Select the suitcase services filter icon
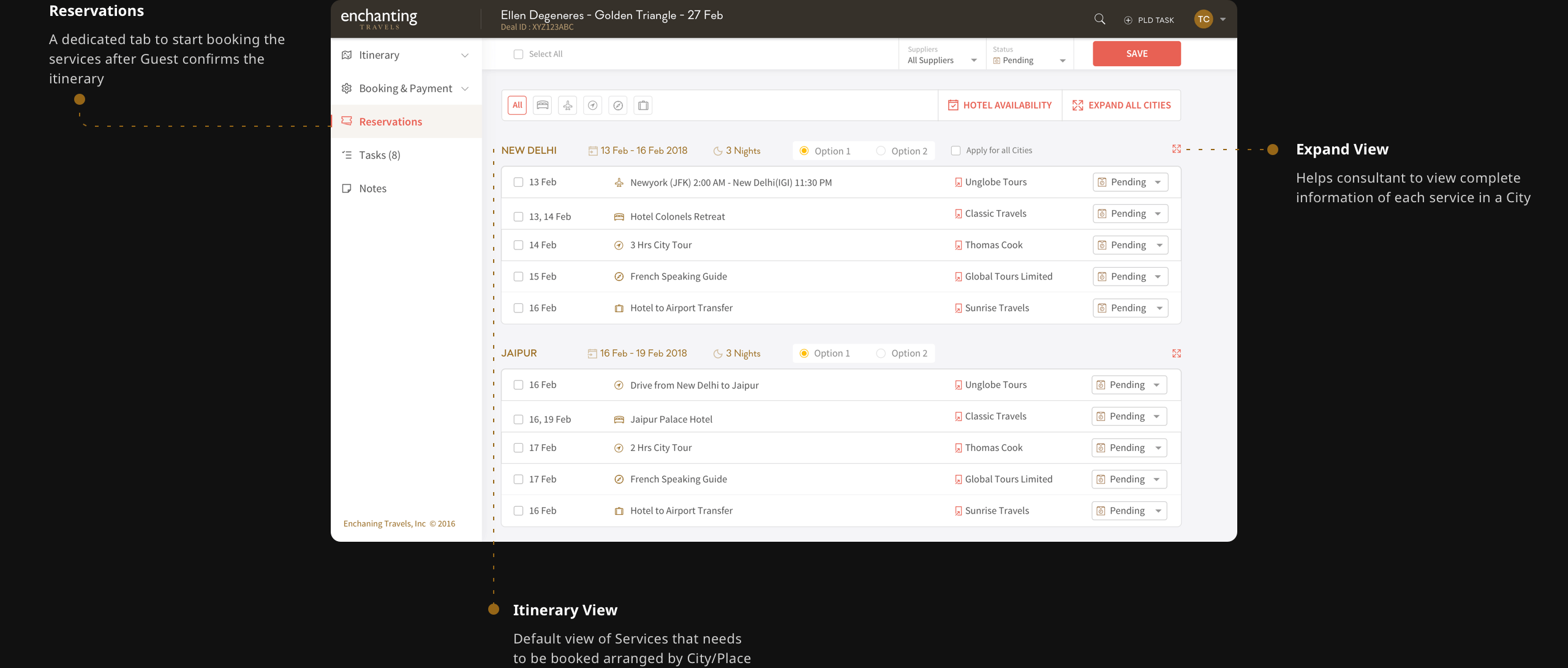This screenshot has width=1568, height=668. pyautogui.click(x=643, y=105)
